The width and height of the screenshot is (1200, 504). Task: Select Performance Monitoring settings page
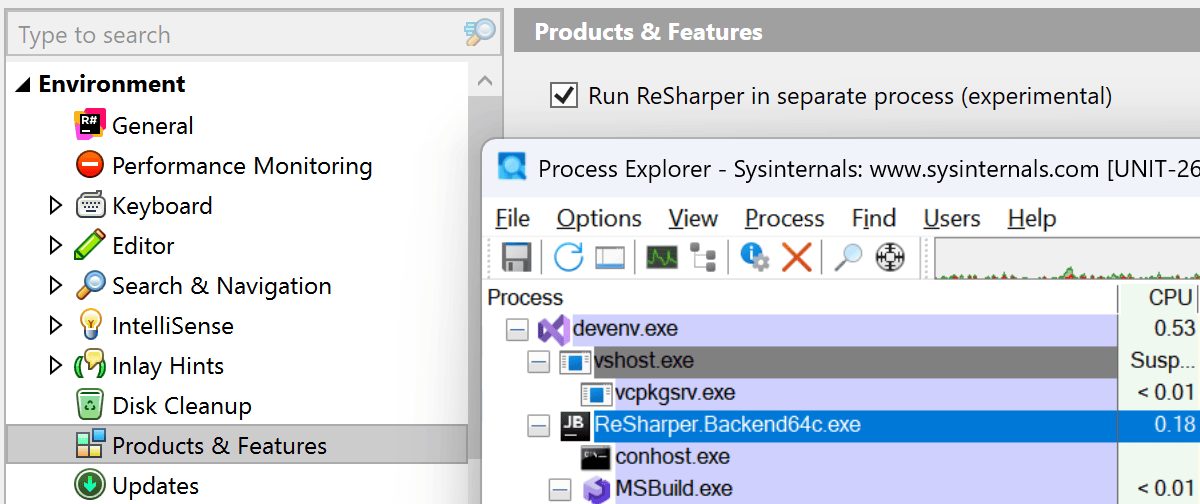click(241, 166)
